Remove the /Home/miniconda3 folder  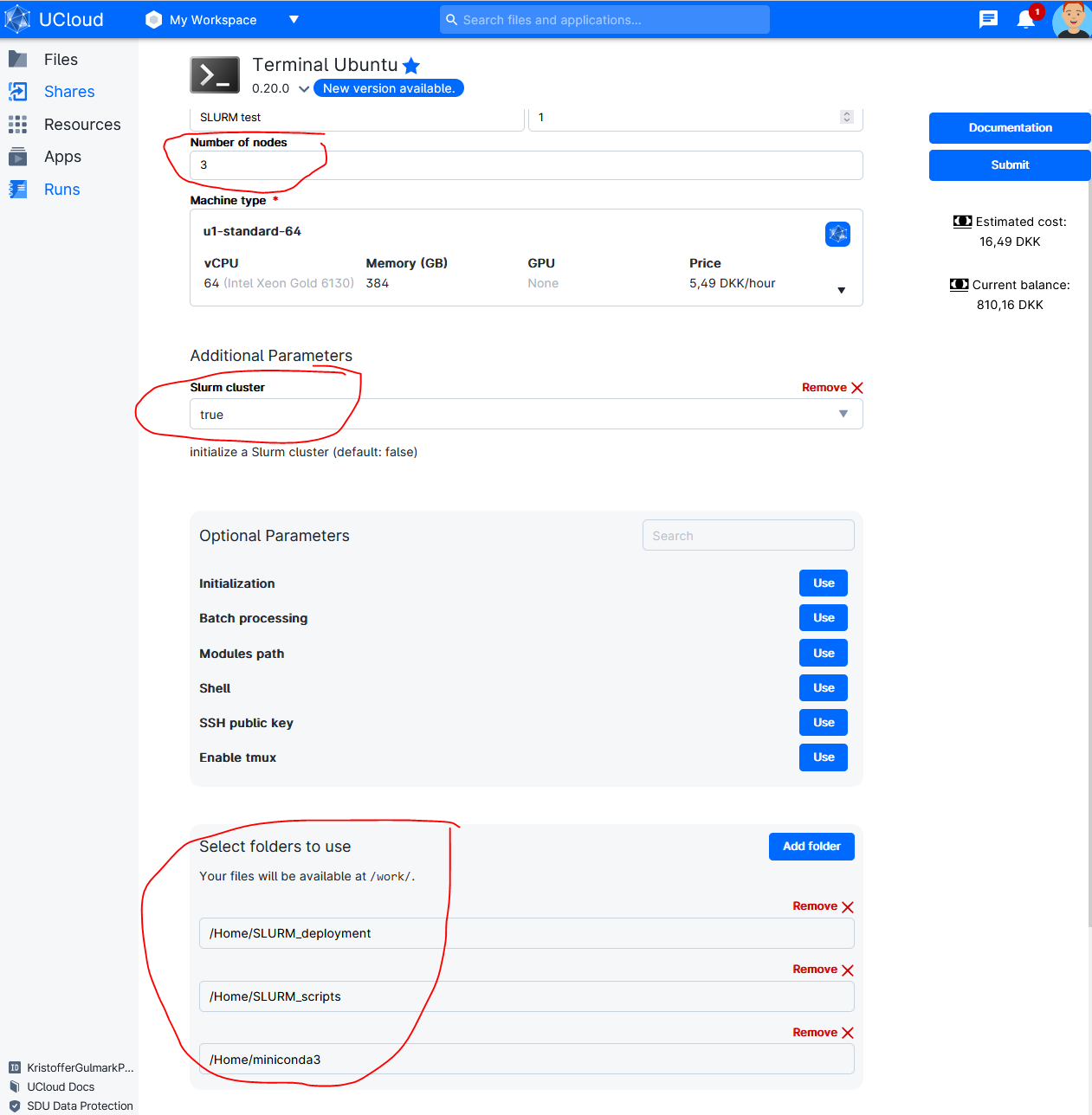click(823, 1033)
